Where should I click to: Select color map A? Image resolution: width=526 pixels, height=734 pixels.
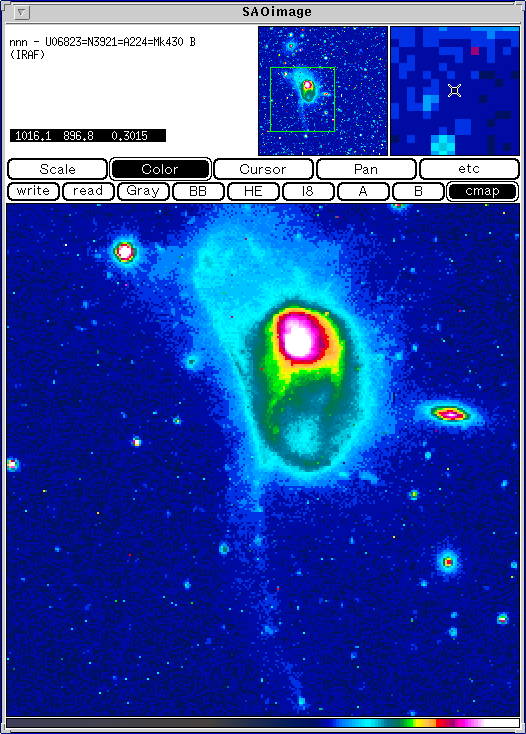[363, 191]
